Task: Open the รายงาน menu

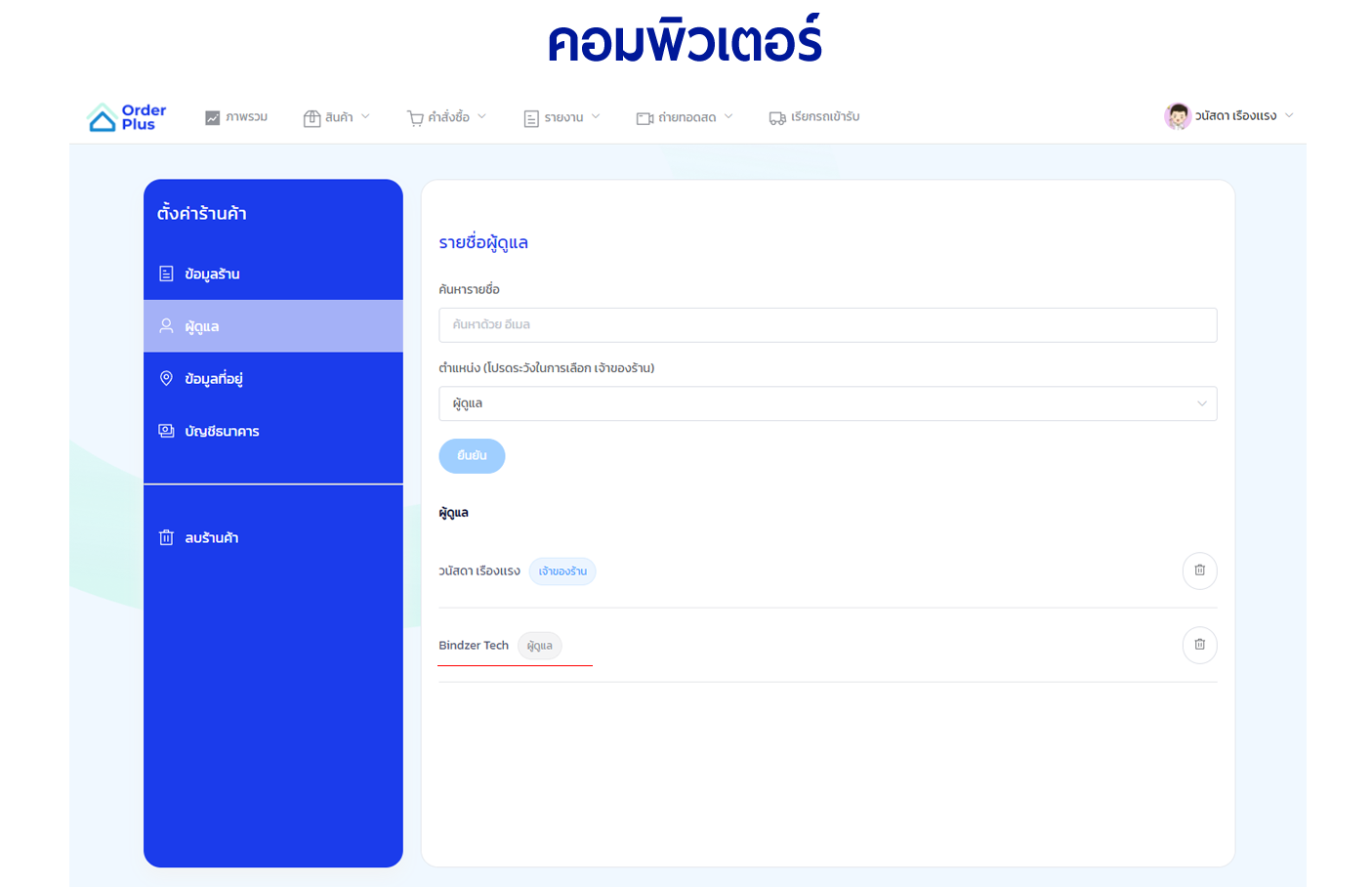Action: tap(561, 117)
